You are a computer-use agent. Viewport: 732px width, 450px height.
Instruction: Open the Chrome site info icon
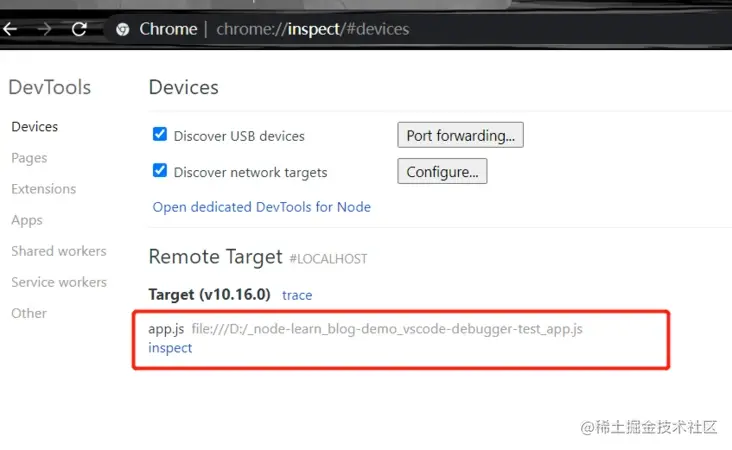click(123, 29)
